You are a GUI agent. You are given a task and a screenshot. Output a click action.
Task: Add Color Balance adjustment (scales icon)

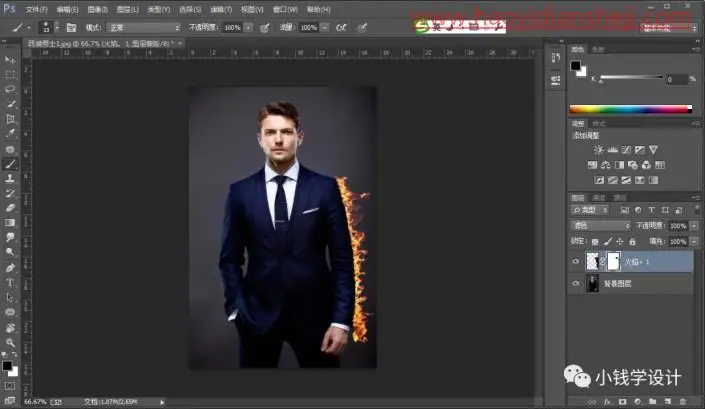[606, 165]
